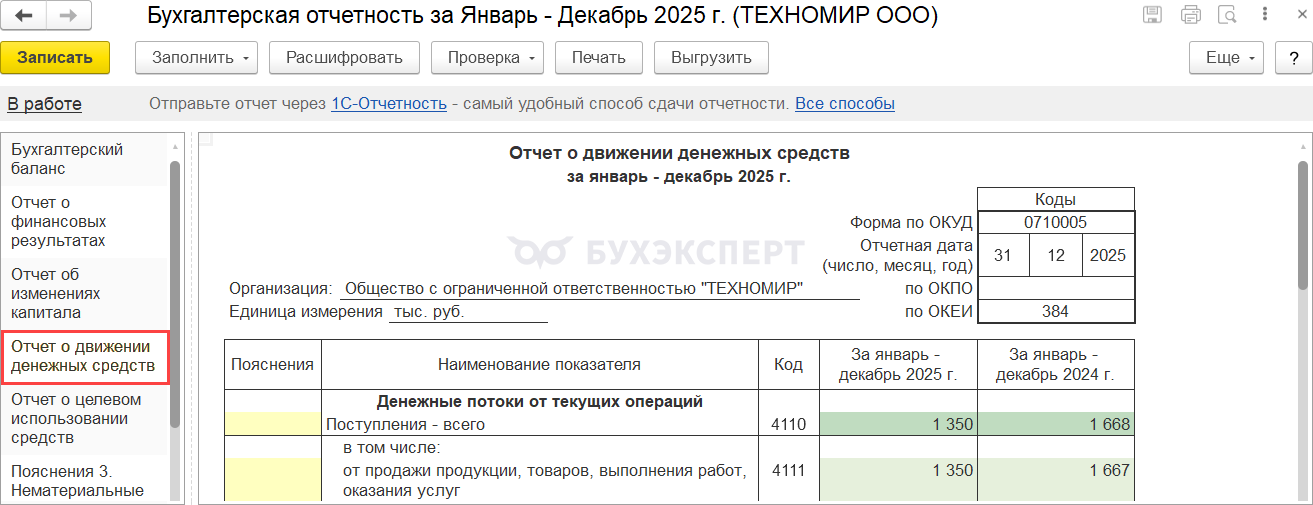Click the printer icon in title bar
The image size is (1313, 505).
[1190, 15]
